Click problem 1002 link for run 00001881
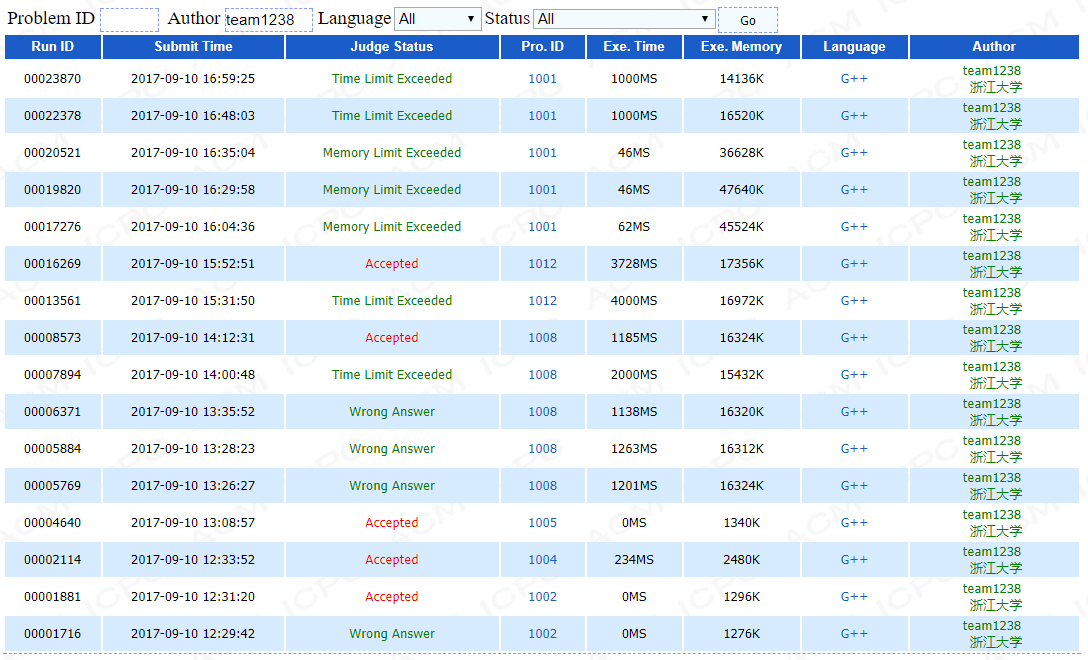Image resolution: width=1088 pixels, height=660 pixels. click(542, 597)
